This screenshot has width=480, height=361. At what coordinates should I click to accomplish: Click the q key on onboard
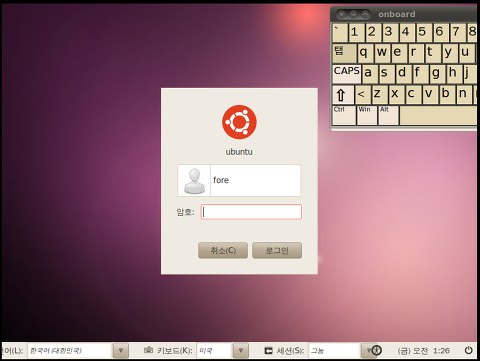(365, 54)
